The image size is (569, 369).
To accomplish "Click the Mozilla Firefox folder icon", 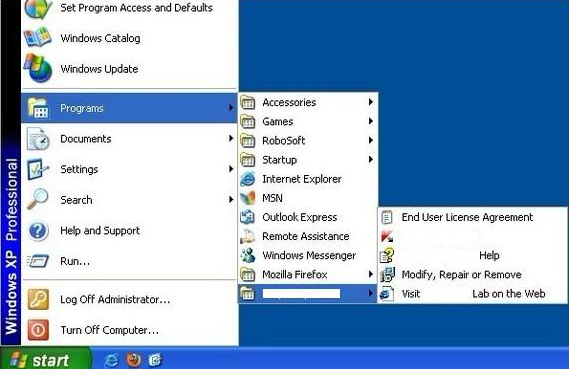I will tap(248, 275).
